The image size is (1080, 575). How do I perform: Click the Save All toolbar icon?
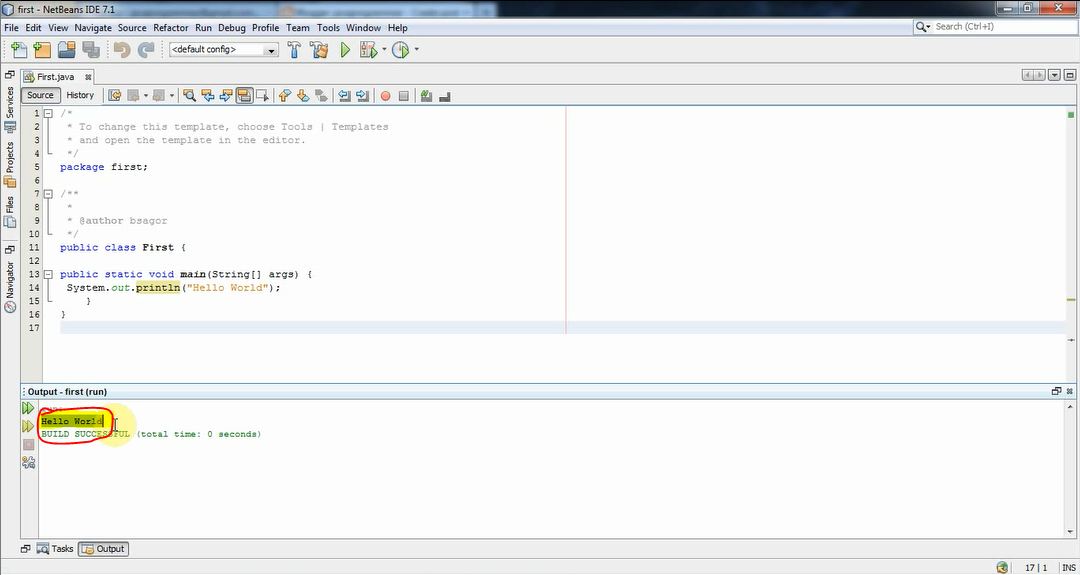(x=91, y=50)
